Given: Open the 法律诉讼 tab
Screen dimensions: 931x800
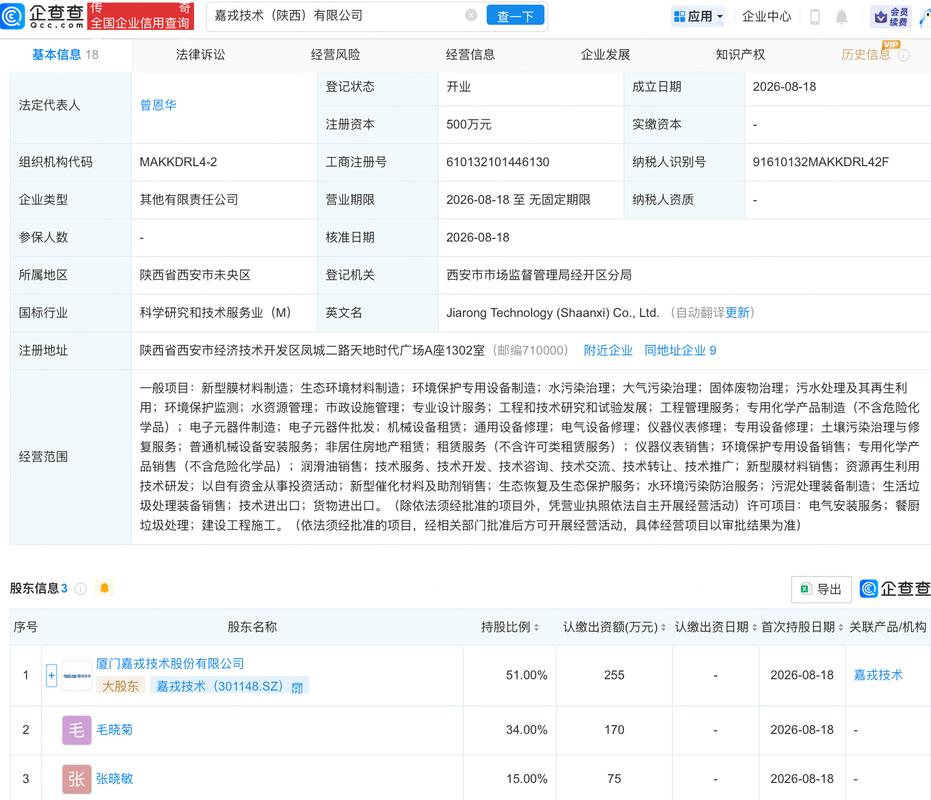Looking at the screenshot, I should (200, 55).
